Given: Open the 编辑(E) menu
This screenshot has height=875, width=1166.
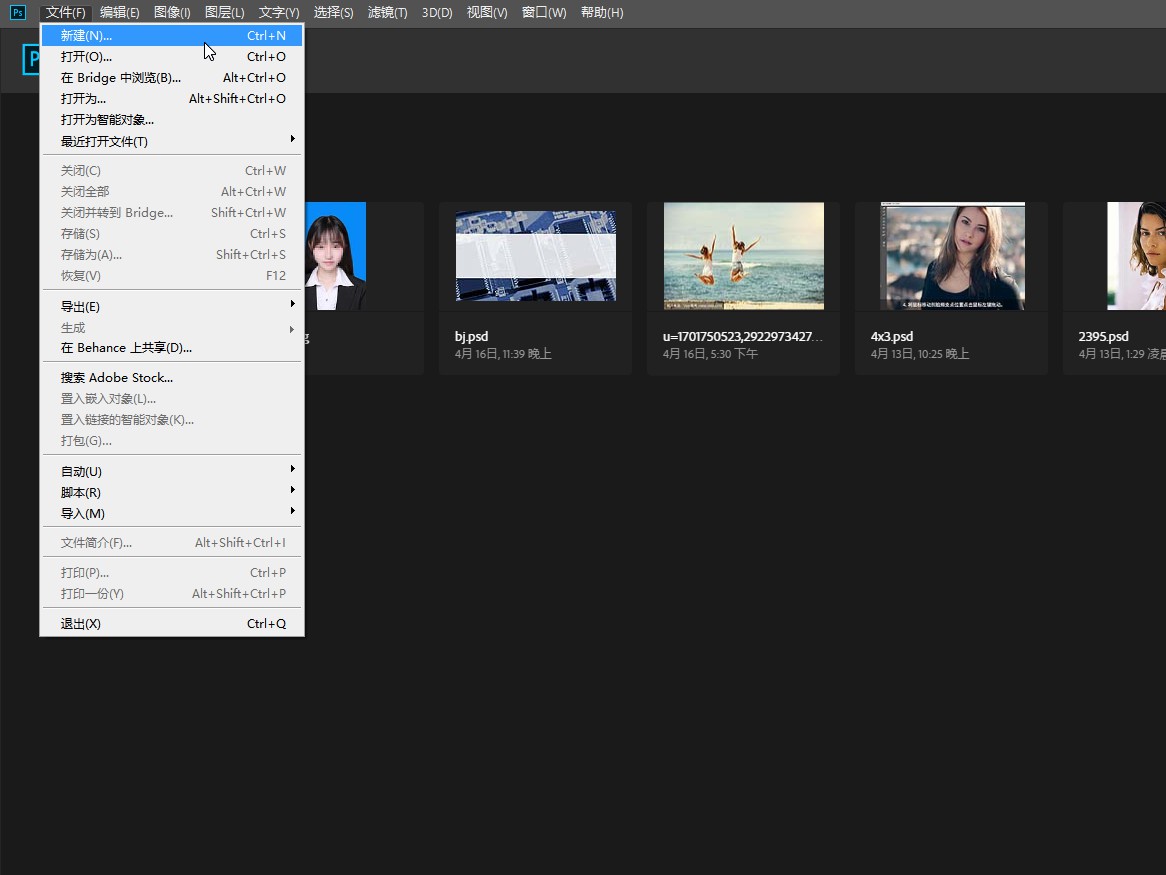Looking at the screenshot, I should coord(120,13).
